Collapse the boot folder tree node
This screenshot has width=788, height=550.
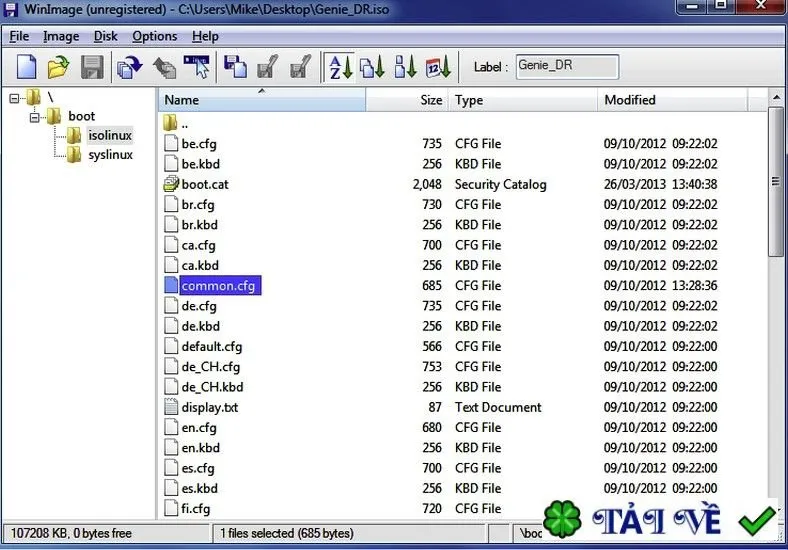coord(35,118)
